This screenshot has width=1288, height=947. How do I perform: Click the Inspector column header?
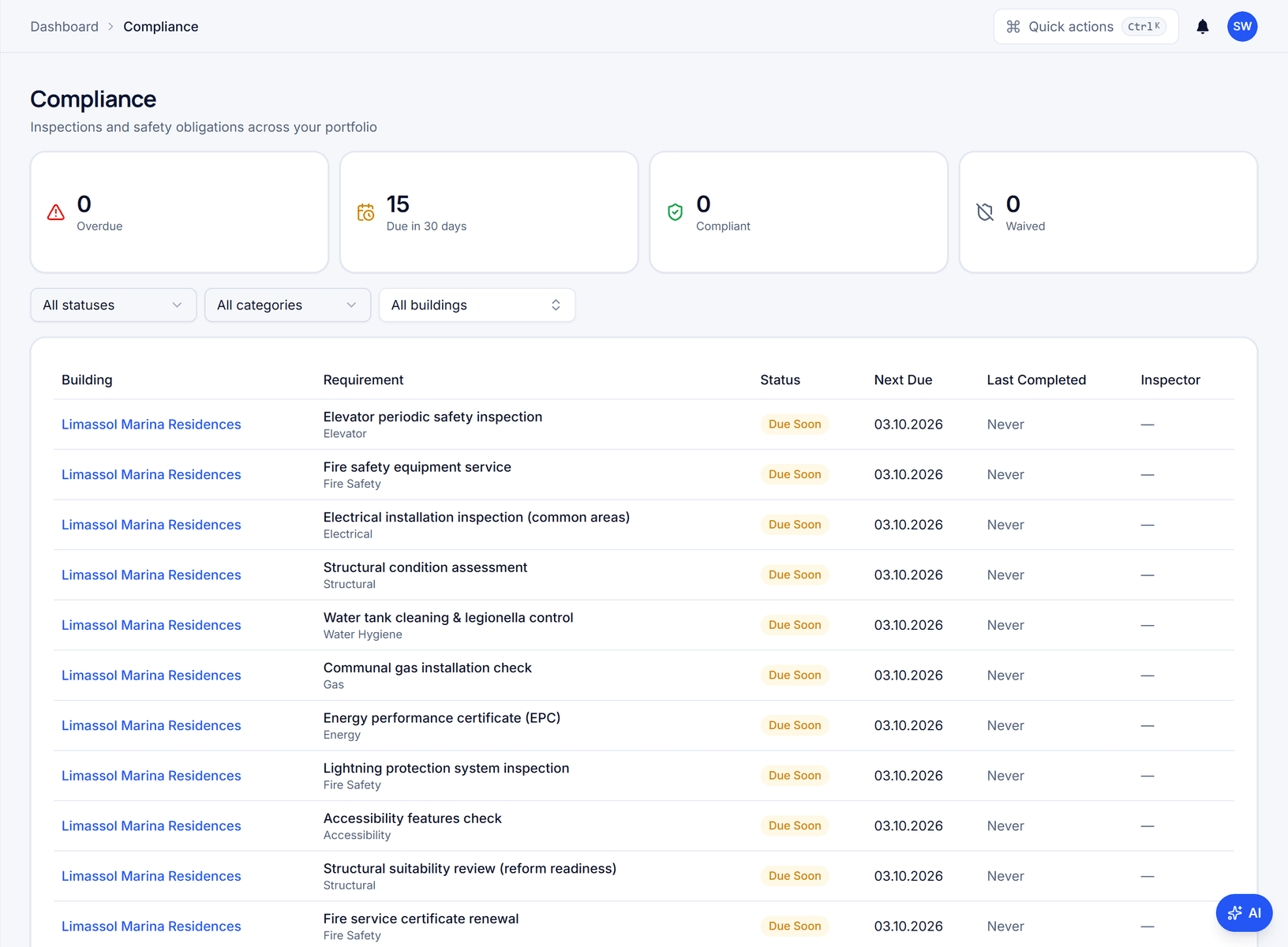pos(1170,380)
